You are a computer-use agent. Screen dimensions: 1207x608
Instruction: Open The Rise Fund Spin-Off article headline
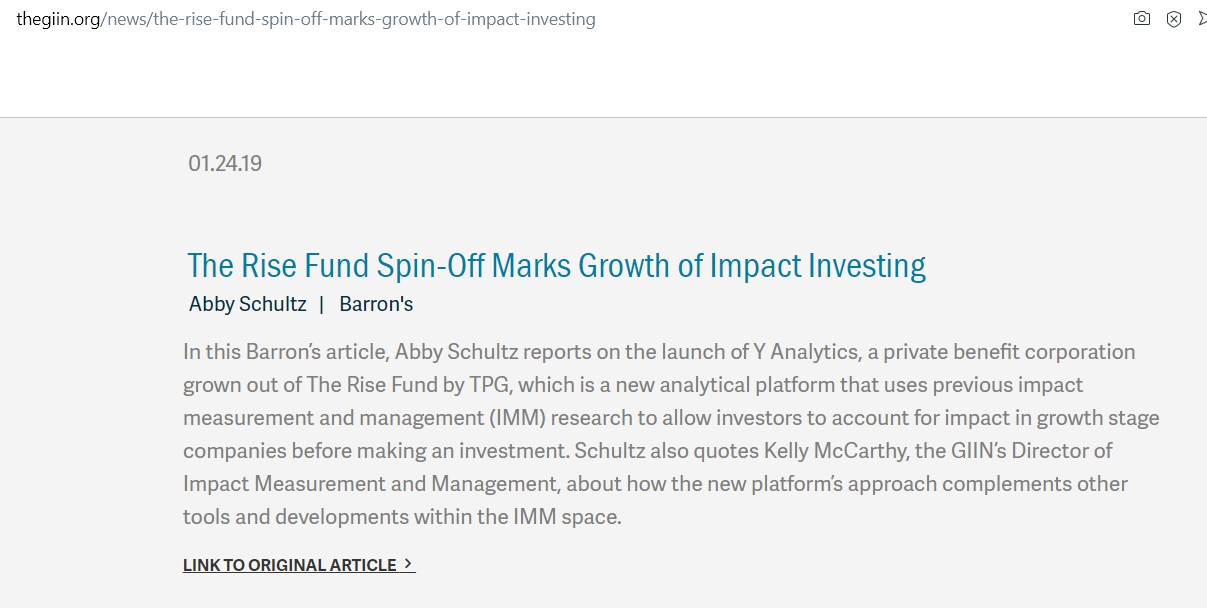point(556,265)
